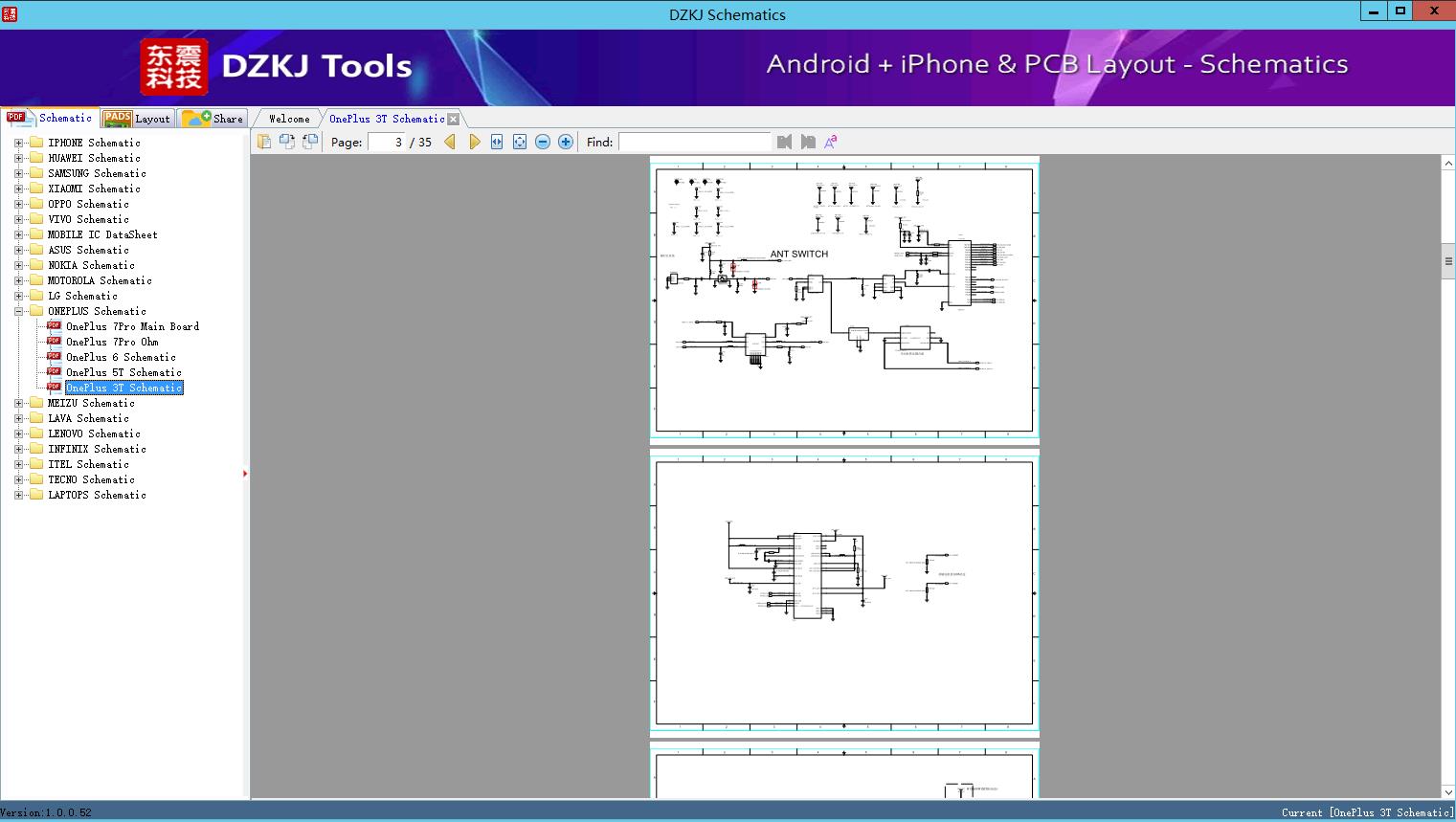
Task: Minimize the DZKJ Schematics window
Action: click(1374, 11)
